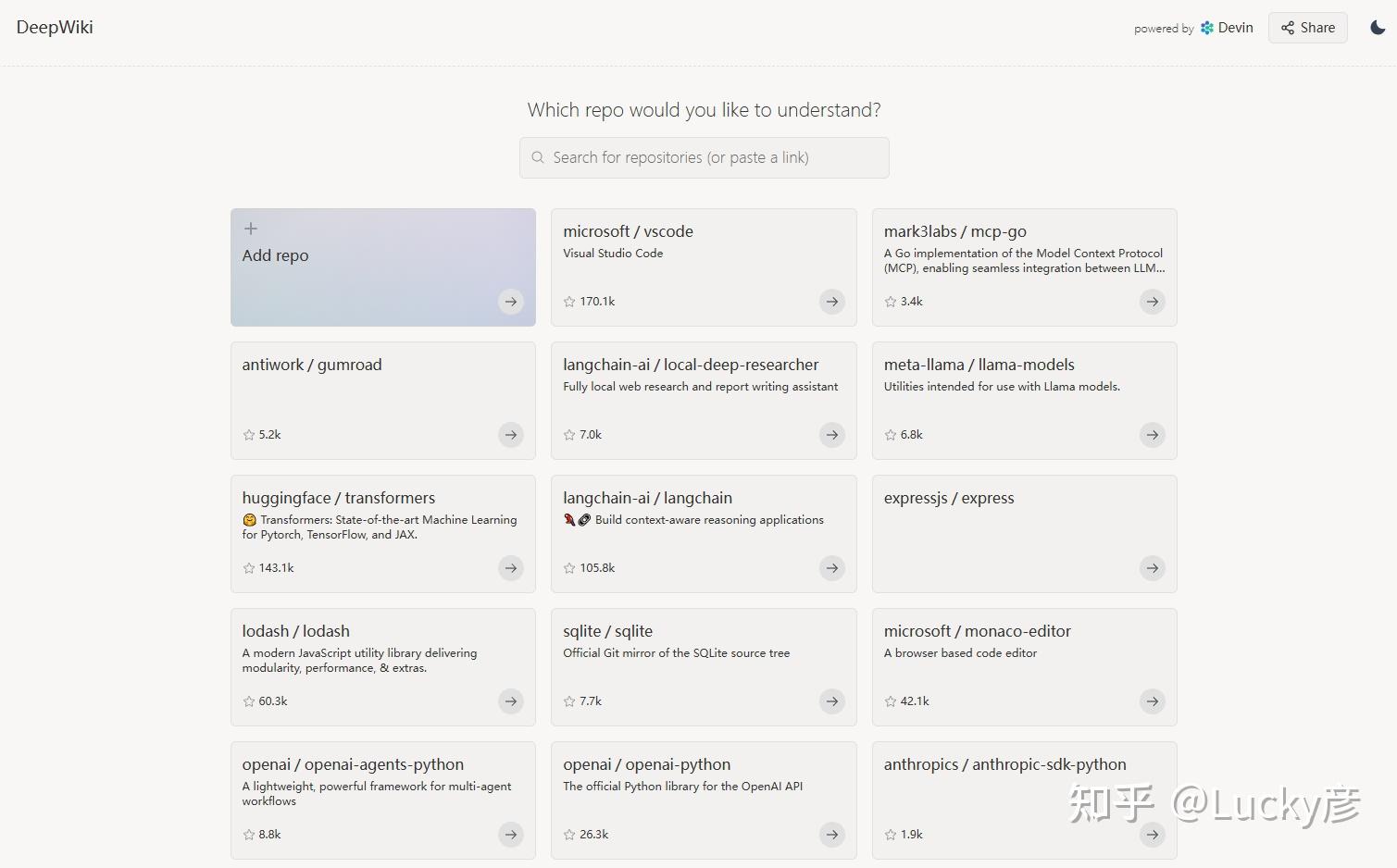
Task: Open the lodash/lodash repo title
Action: 296,631
